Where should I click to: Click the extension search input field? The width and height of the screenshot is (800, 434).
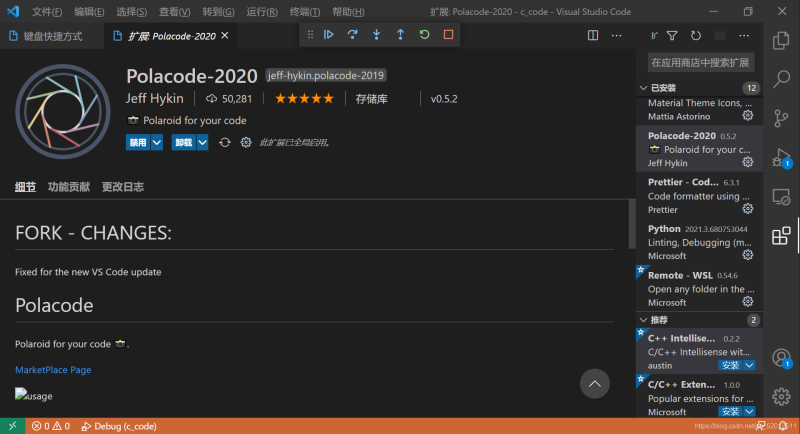pos(700,63)
